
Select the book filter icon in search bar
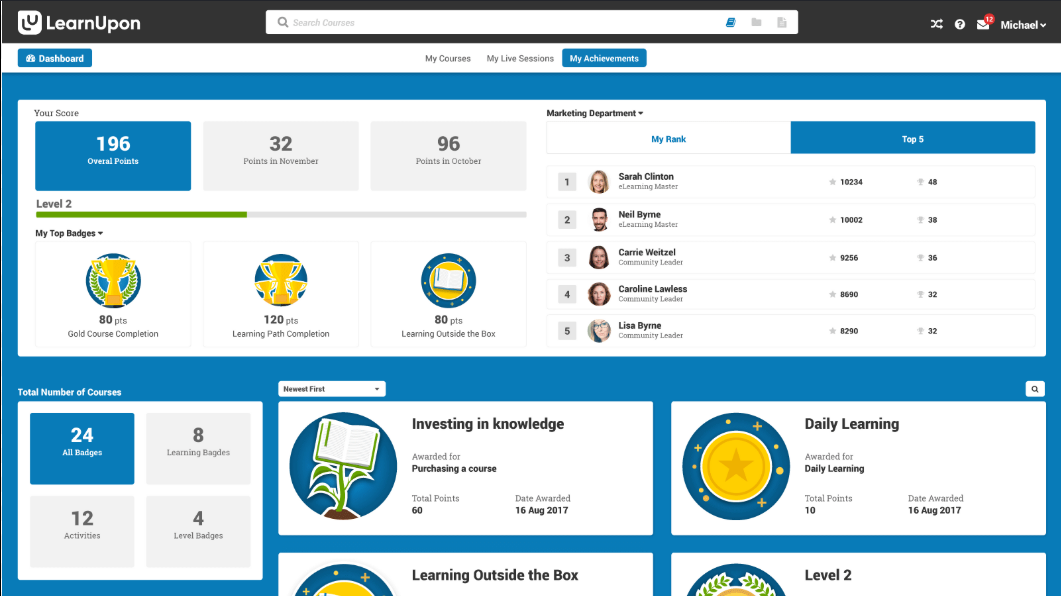point(731,22)
